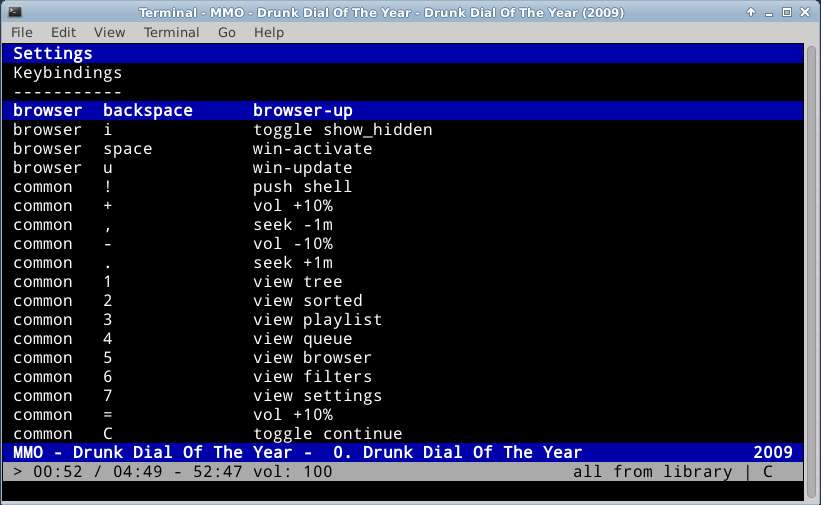Open the Go menu
Viewport: 821px width, 505px height.
pos(227,32)
